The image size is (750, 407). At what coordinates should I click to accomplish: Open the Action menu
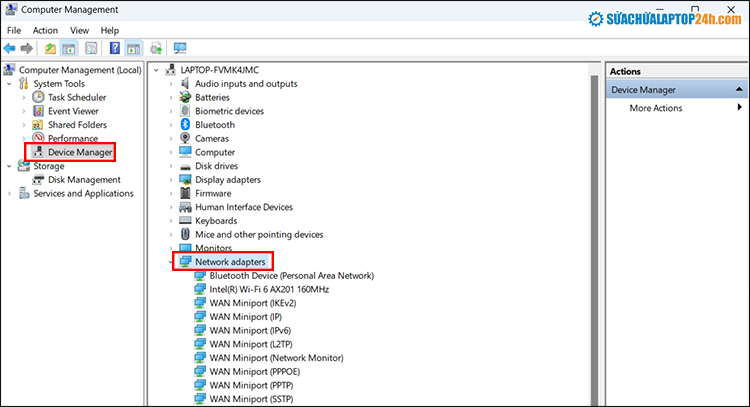[x=45, y=30]
